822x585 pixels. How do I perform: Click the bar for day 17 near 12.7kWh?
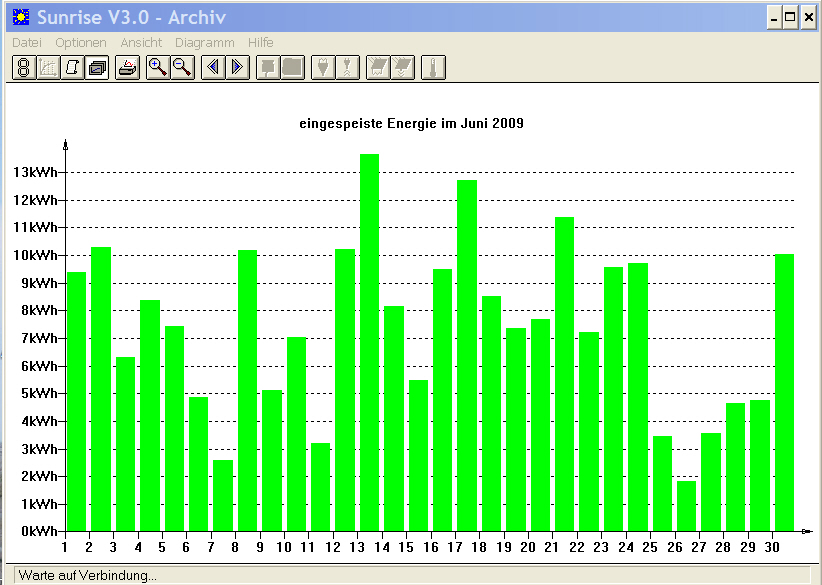click(x=467, y=355)
